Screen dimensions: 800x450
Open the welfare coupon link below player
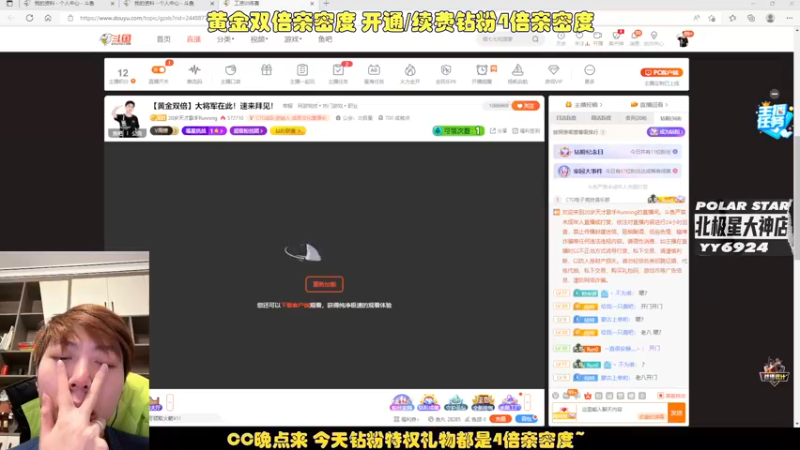406,419
